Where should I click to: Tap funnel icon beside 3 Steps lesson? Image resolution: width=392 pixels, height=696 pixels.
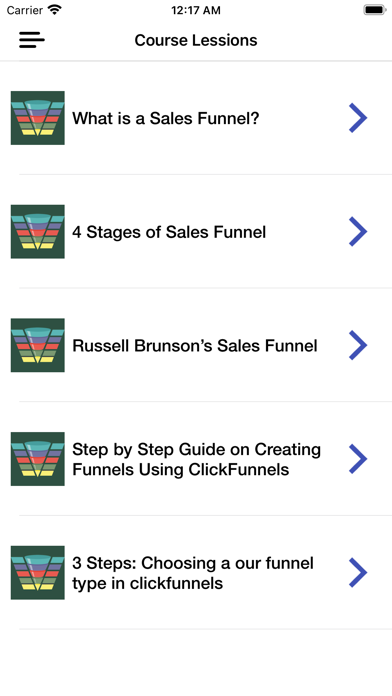38,573
